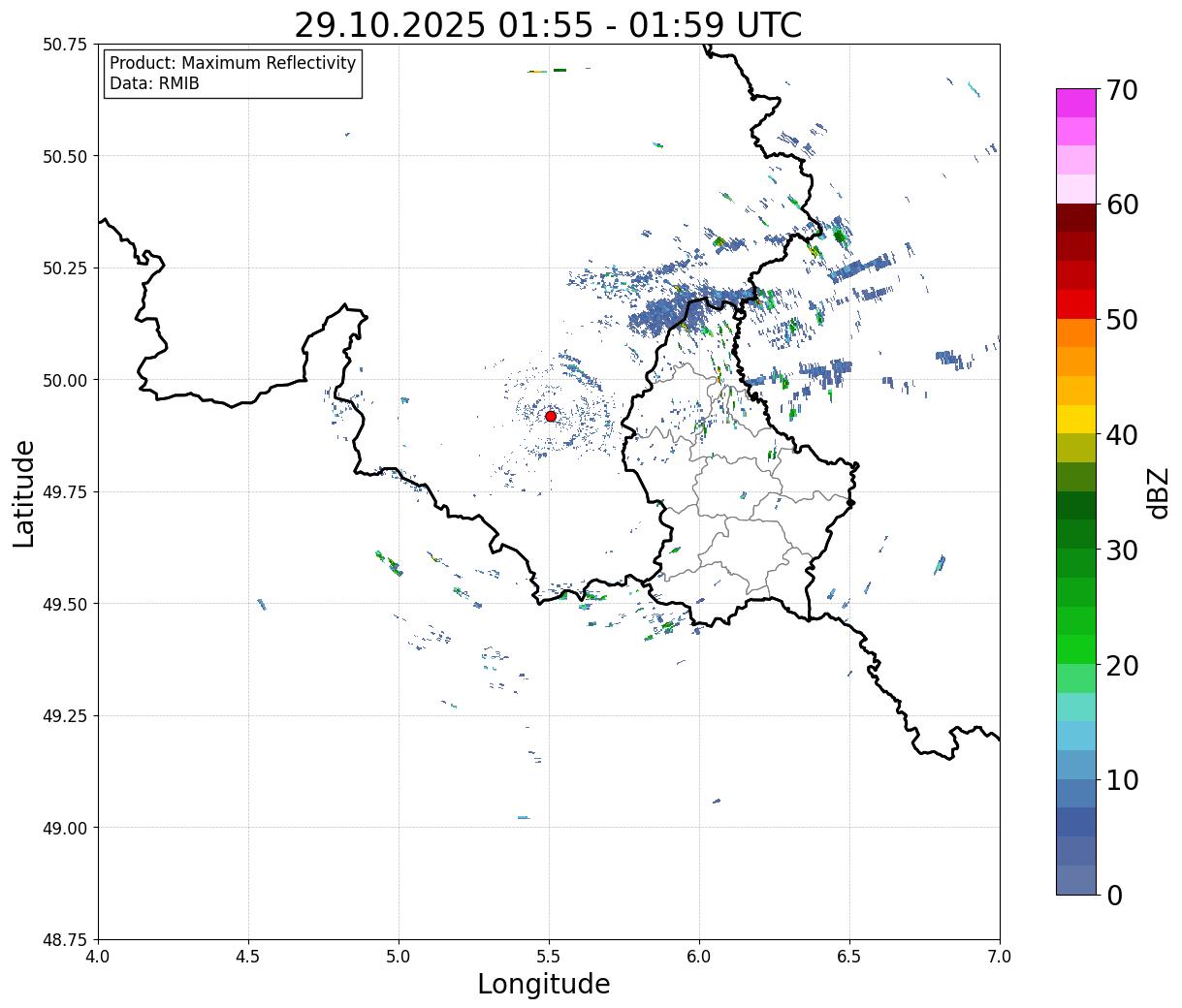1182x1008 pixels.
Task: Click the latitude tick label 50.75
Action: 64,45
